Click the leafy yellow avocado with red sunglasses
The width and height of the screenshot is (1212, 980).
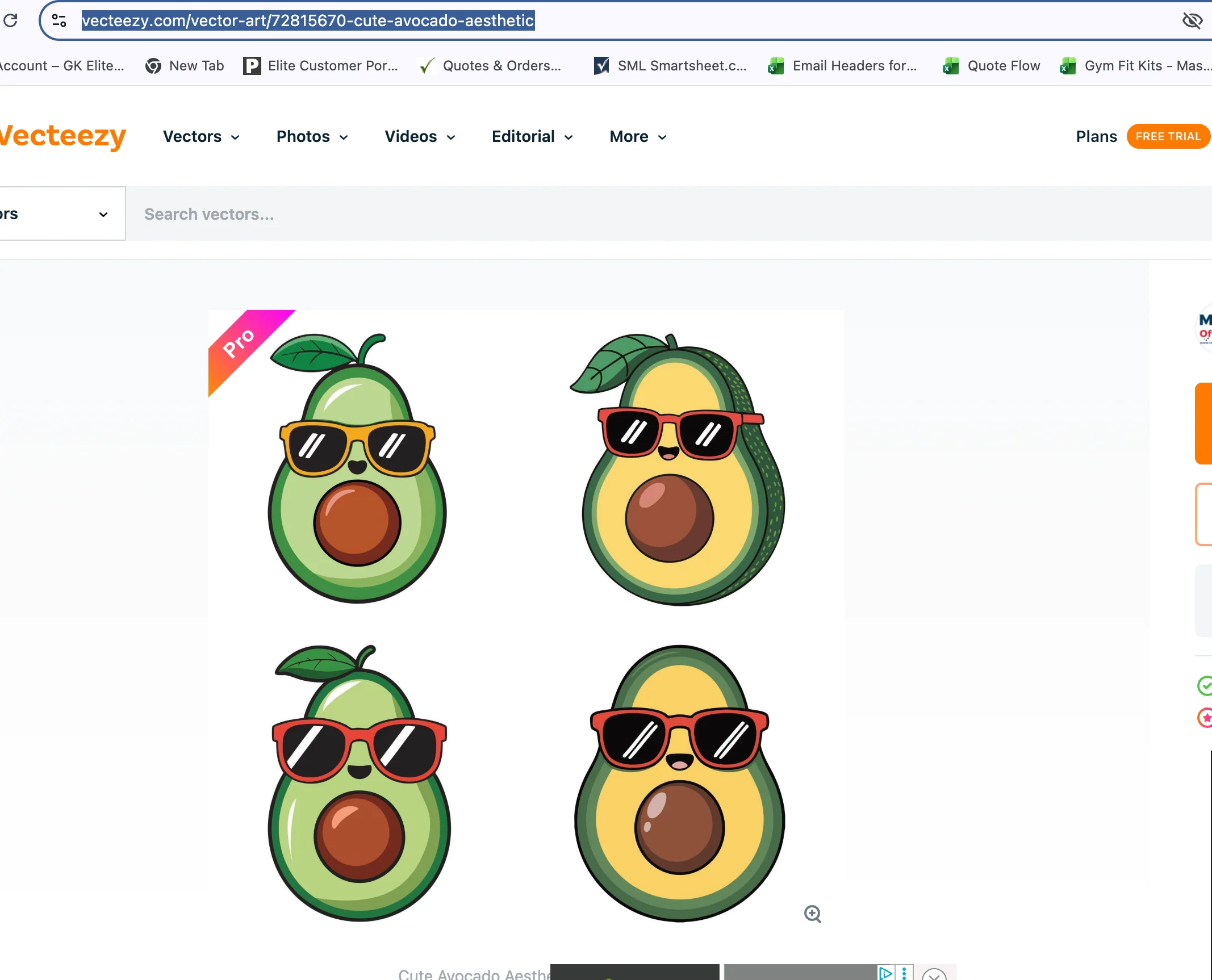pyautogui.click(x=678, y=470)
